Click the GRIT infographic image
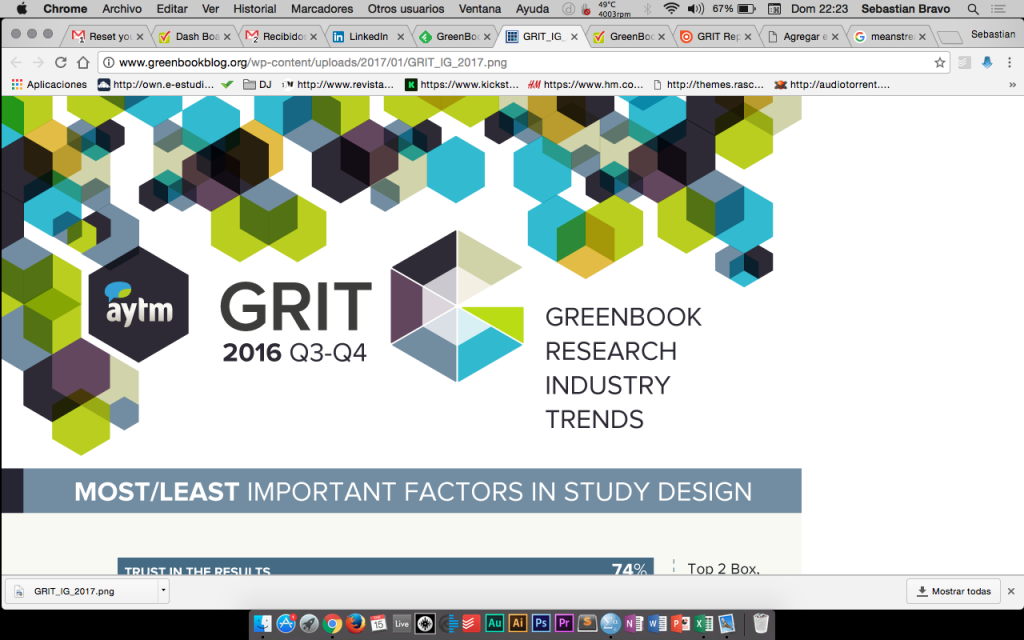Image resolution: width=1024 pixels, height=640 pixels. 401,335
